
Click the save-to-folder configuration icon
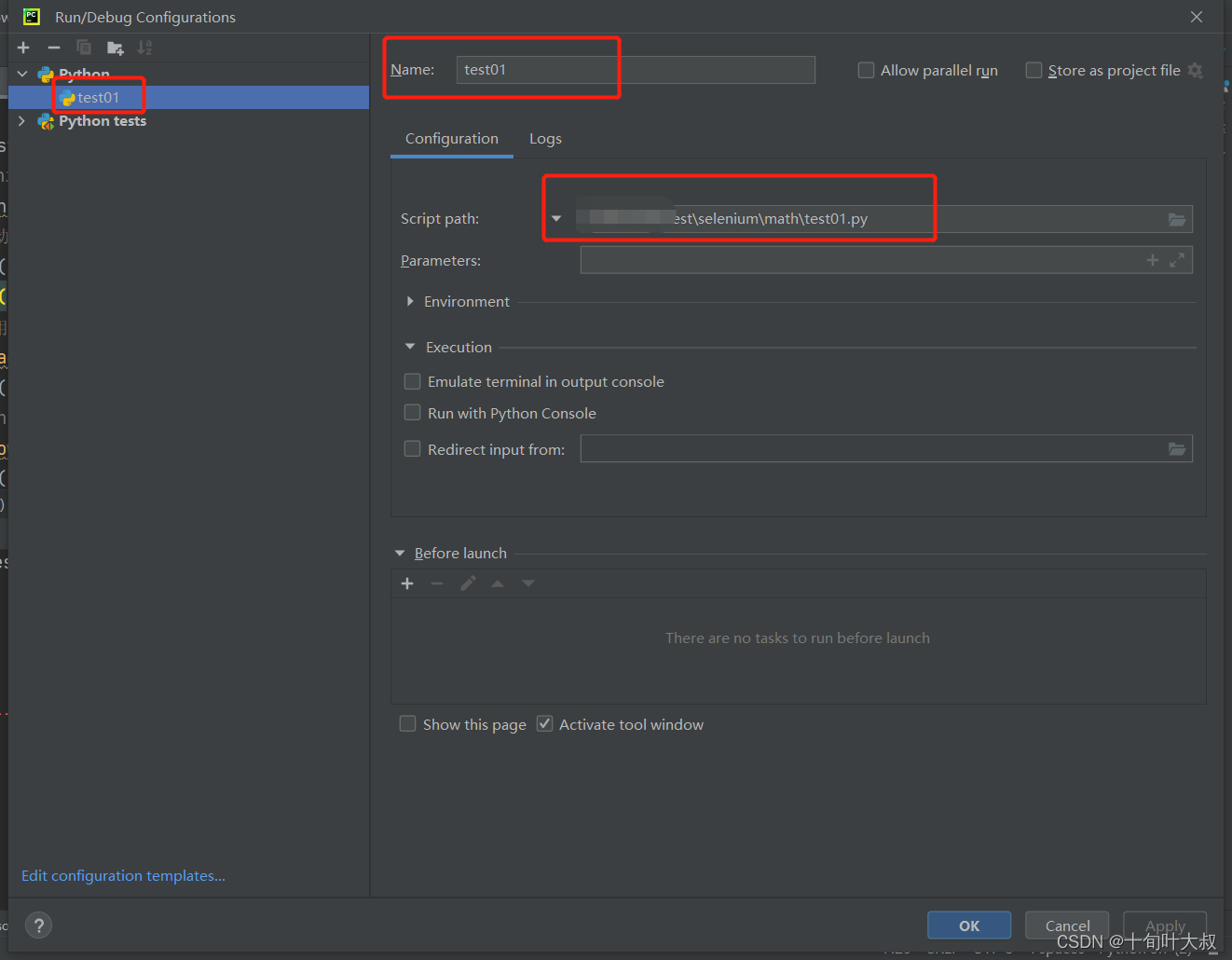pos(116,48)
